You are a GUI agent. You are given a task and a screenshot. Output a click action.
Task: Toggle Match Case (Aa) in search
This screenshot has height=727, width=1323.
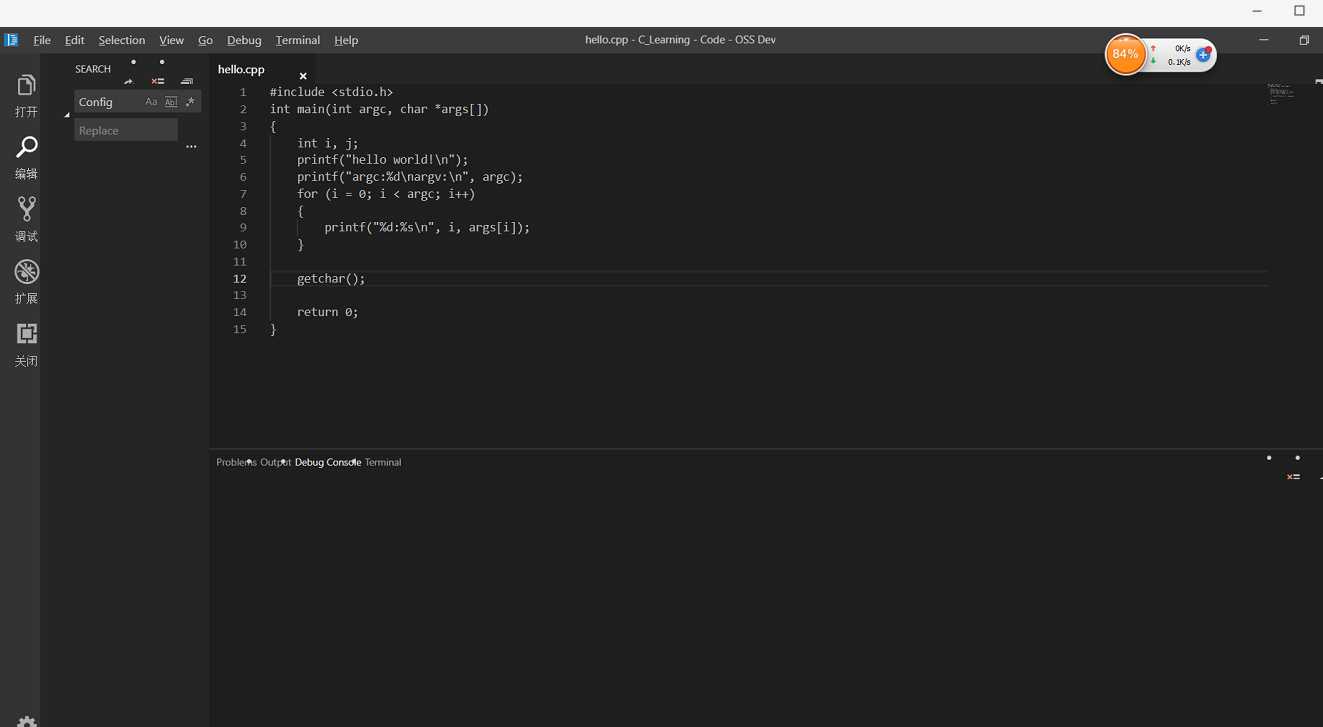coord(151,102)
